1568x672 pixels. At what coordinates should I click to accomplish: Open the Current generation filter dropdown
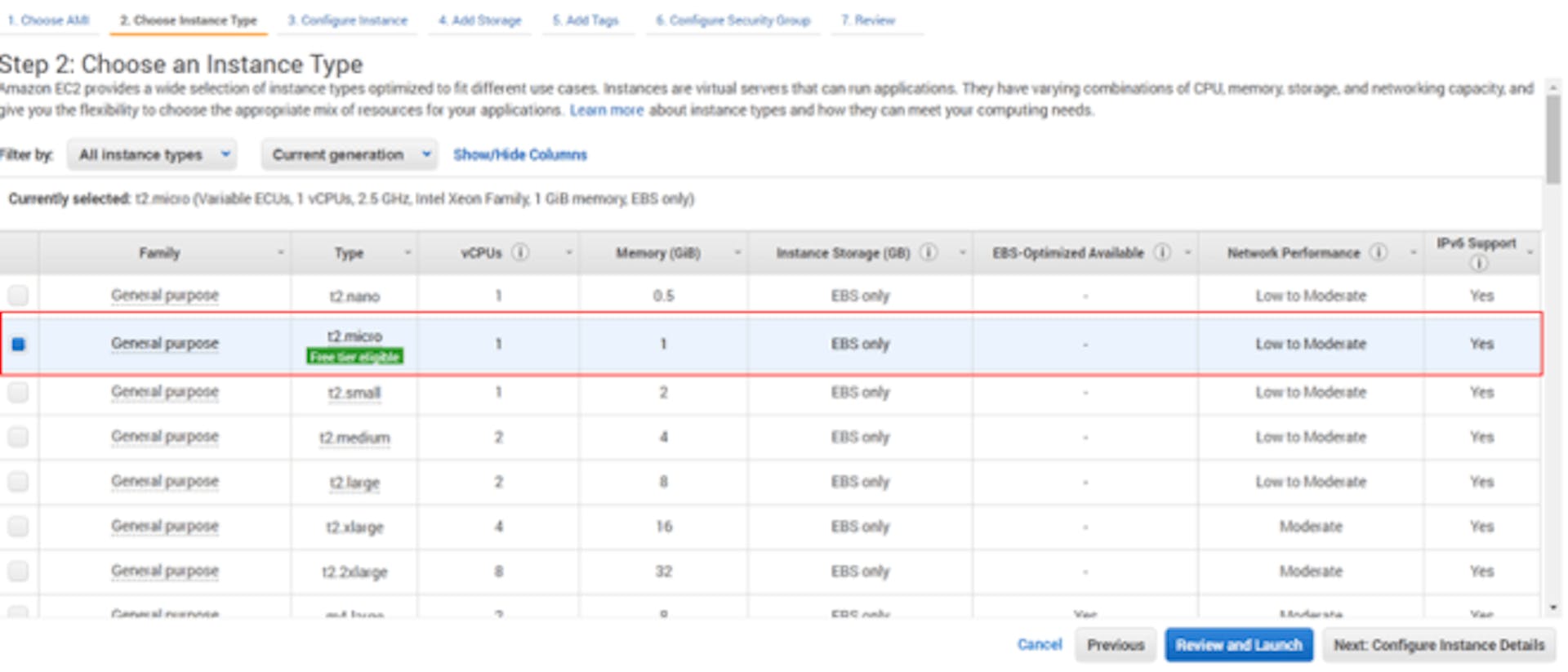coord(350,154)
